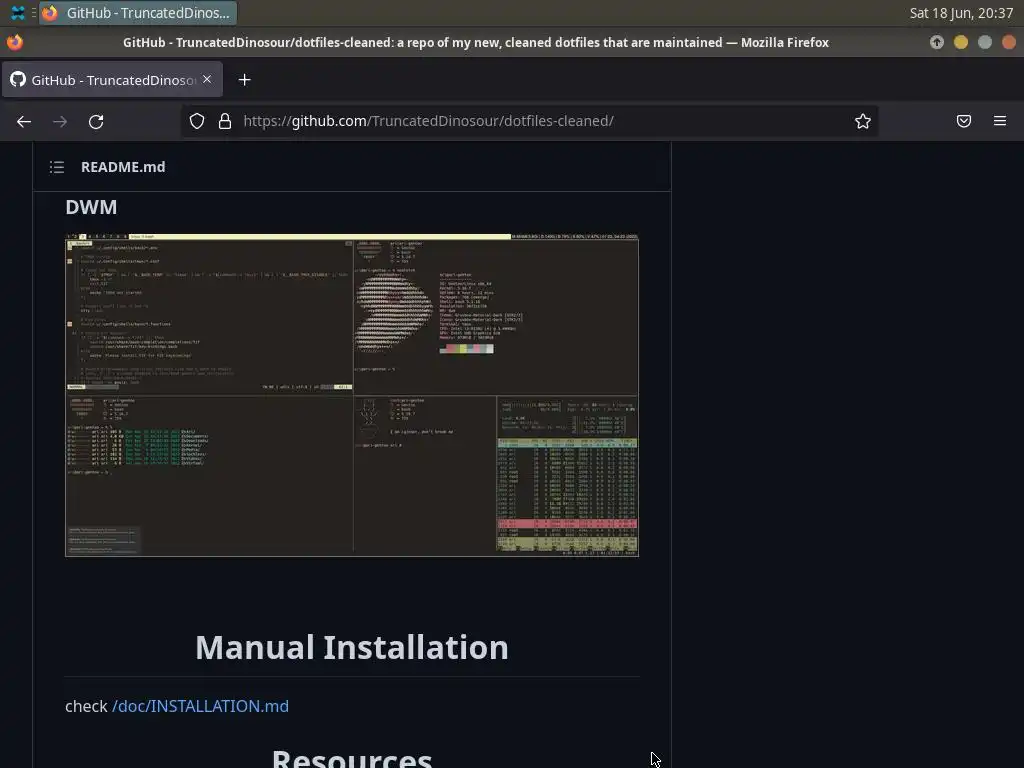Click the DWM section heading
1024x768 pixels.
coord(91,207)
